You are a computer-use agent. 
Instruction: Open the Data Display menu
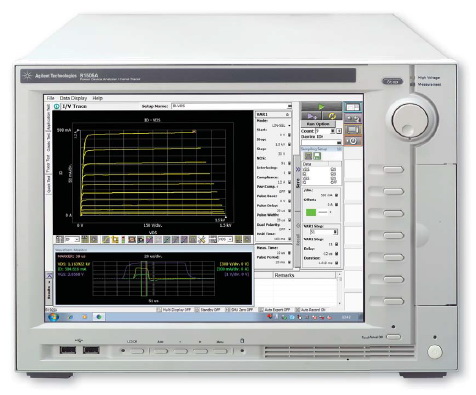pos(73,98)
